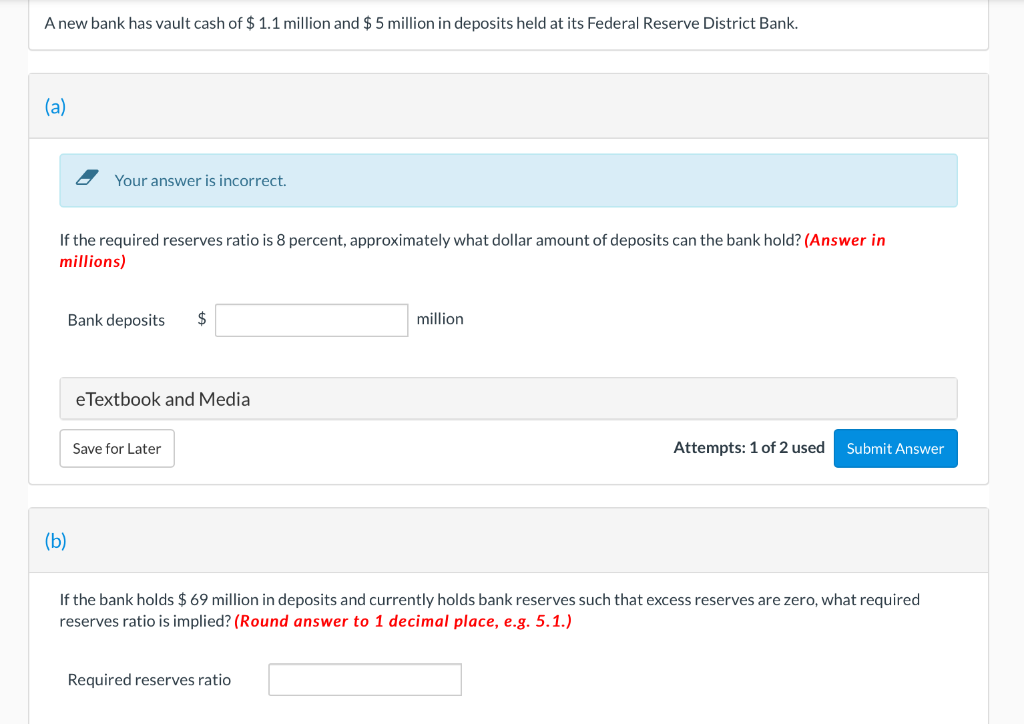1024x724 pixels.
Task: Select the Required reserves ratio input field
Action: [x=364, y=679]
